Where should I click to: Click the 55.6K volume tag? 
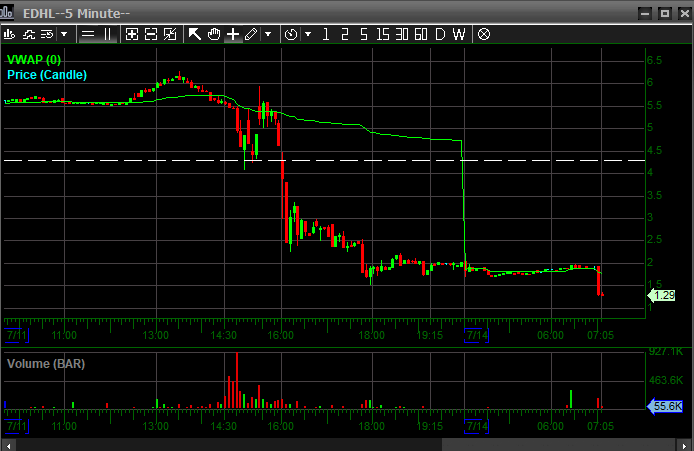665,406
